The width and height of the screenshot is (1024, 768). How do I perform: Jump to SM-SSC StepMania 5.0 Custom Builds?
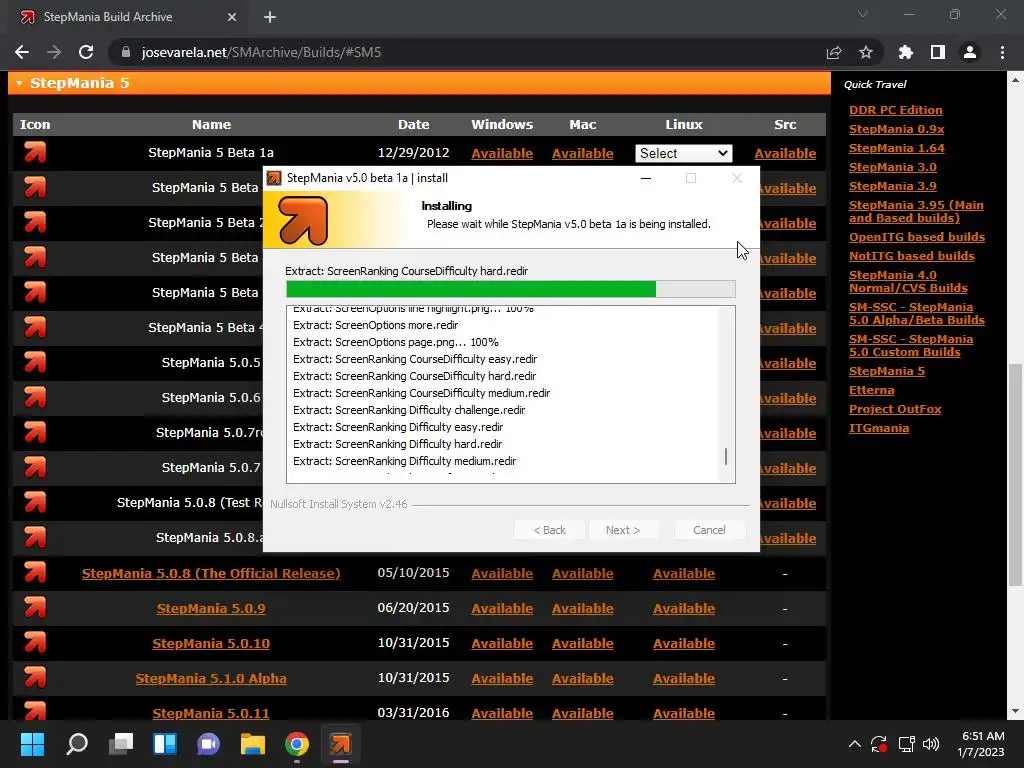(910, 345)
